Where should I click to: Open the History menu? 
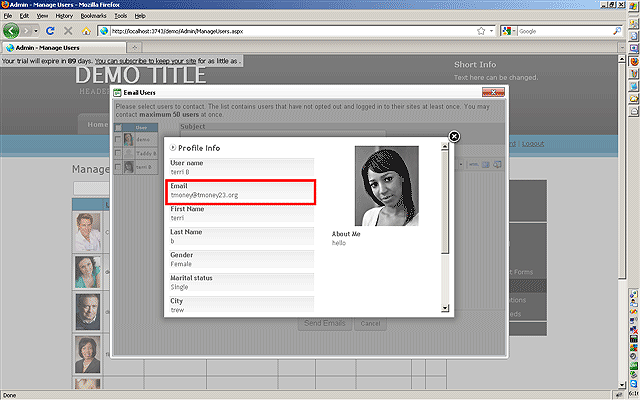pyautogui.click(x=64, y=16)
